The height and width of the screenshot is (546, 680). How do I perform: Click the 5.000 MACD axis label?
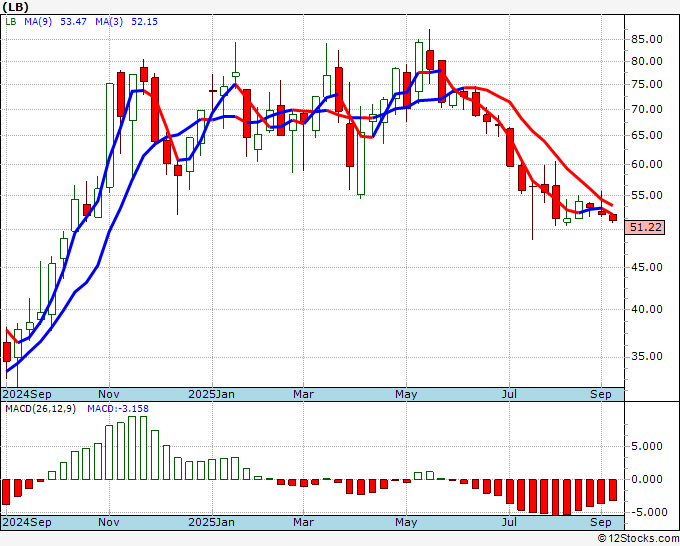pos(649,447)
